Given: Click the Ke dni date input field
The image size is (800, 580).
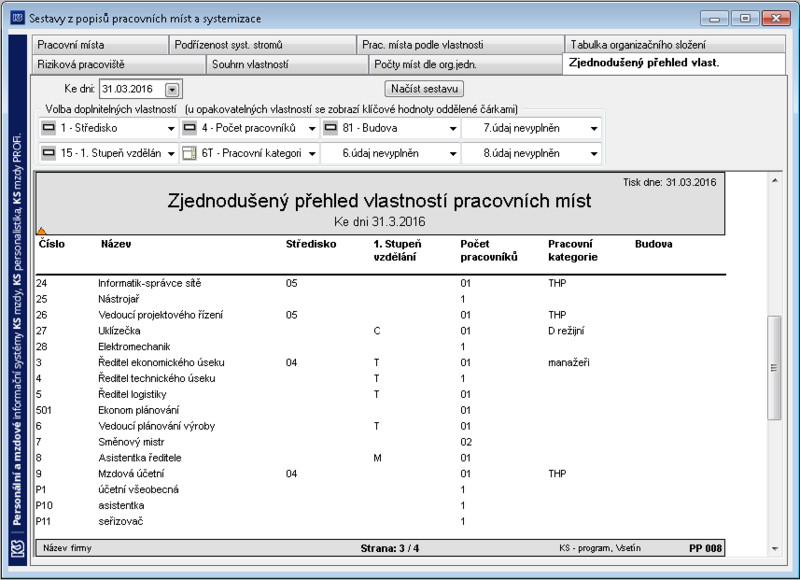Looking at the screenshot, I should [133, 89].
